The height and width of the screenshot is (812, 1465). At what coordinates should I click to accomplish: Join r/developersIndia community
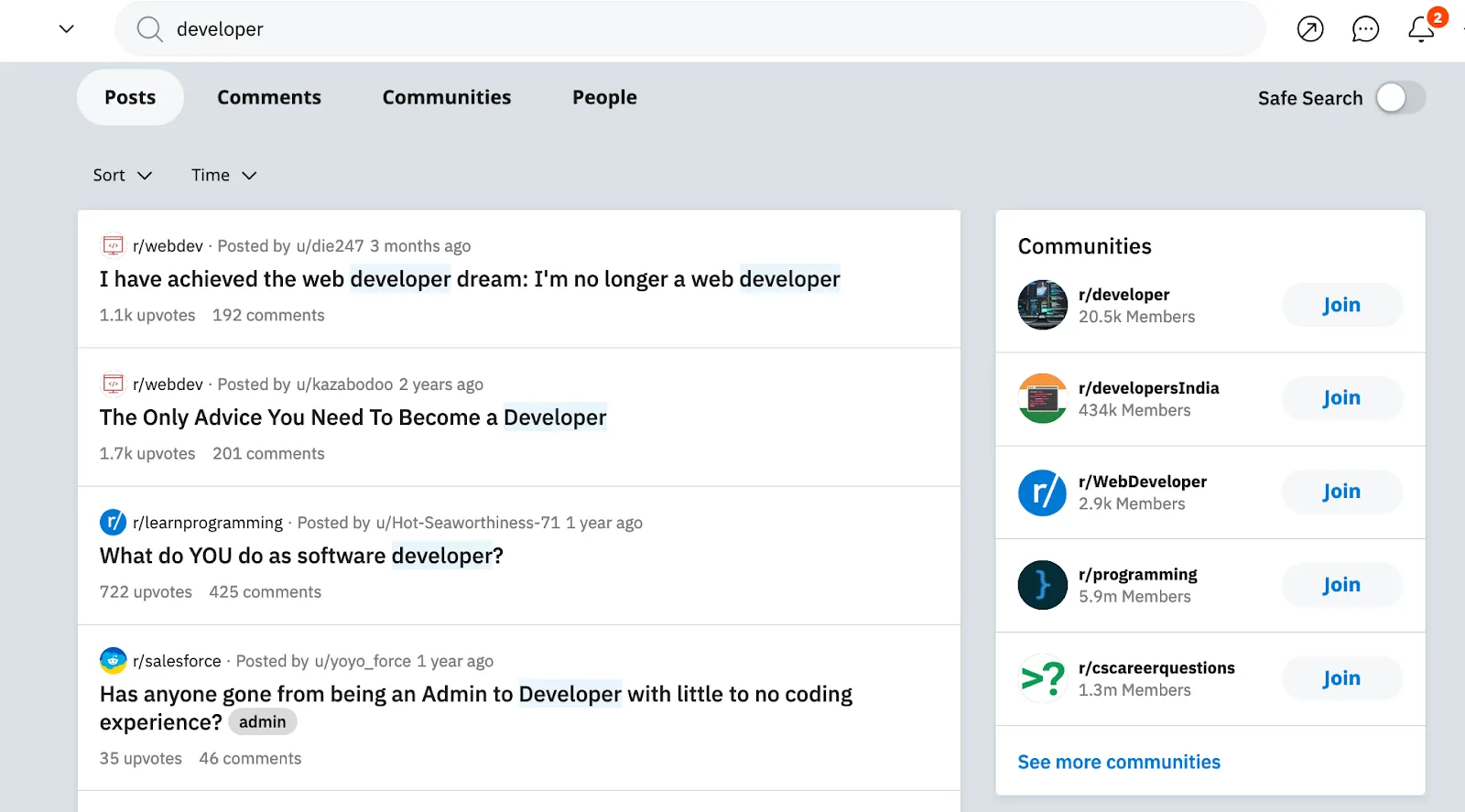point(1341,398)
